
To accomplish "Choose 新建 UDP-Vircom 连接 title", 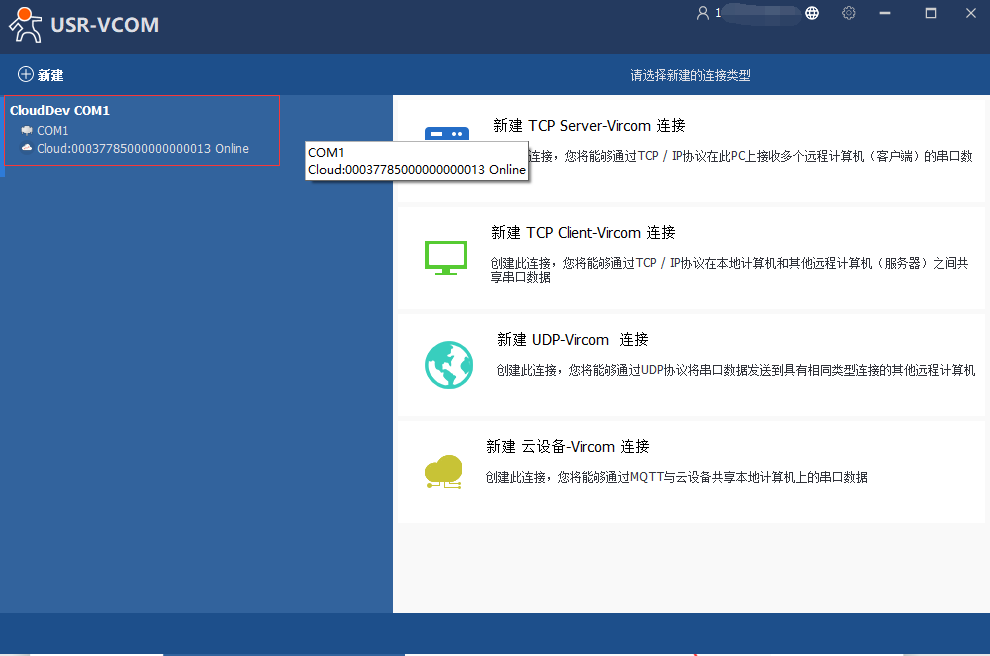I will (573, 340).
